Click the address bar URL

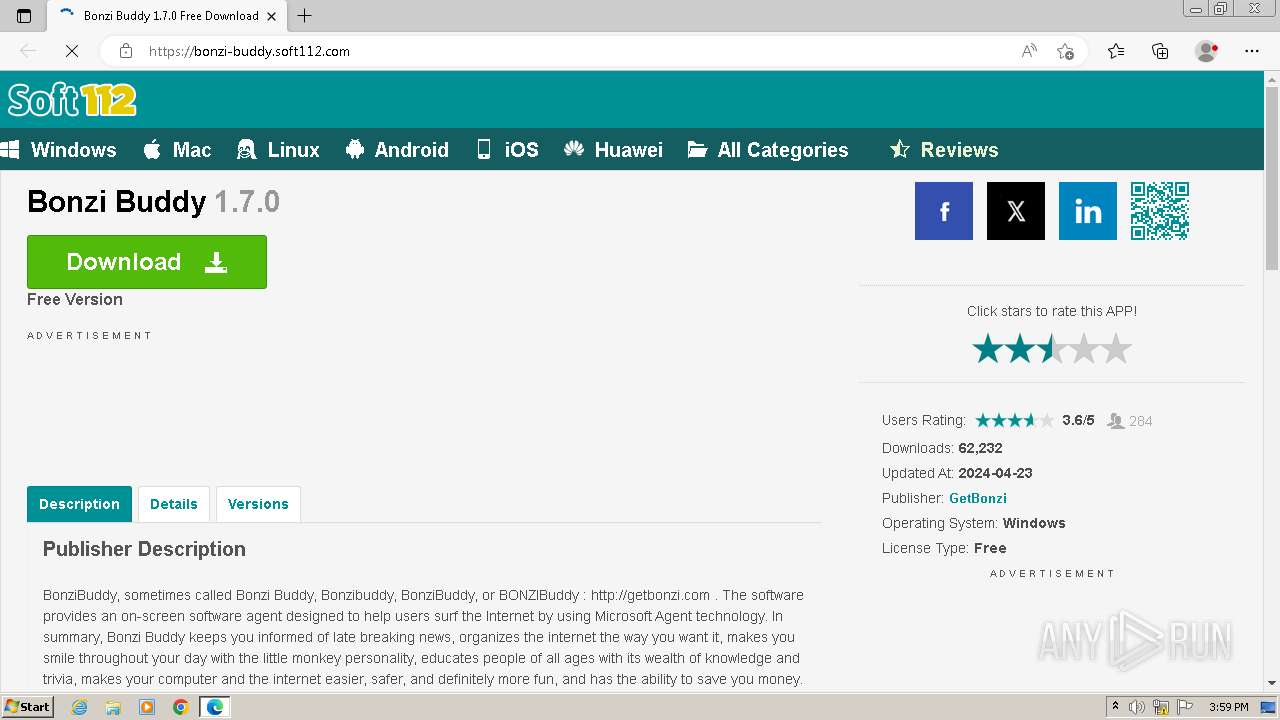point(249,51)
